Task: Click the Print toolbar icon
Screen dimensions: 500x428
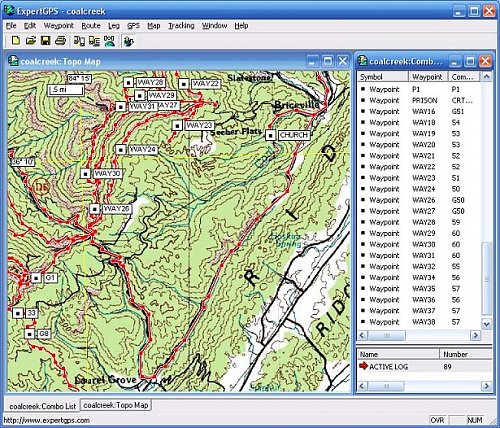Action: click(60, 41)
